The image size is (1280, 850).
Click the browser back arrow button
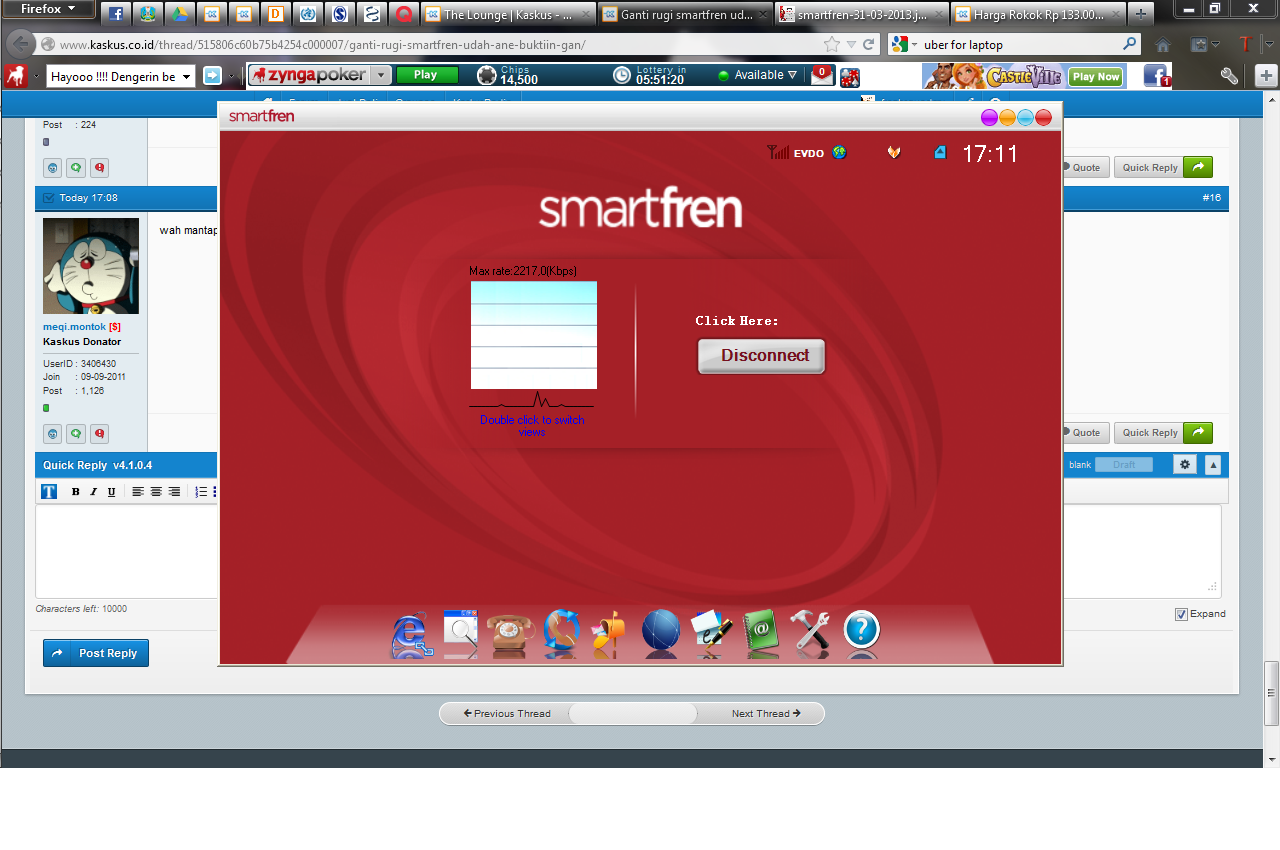(19, 45)
